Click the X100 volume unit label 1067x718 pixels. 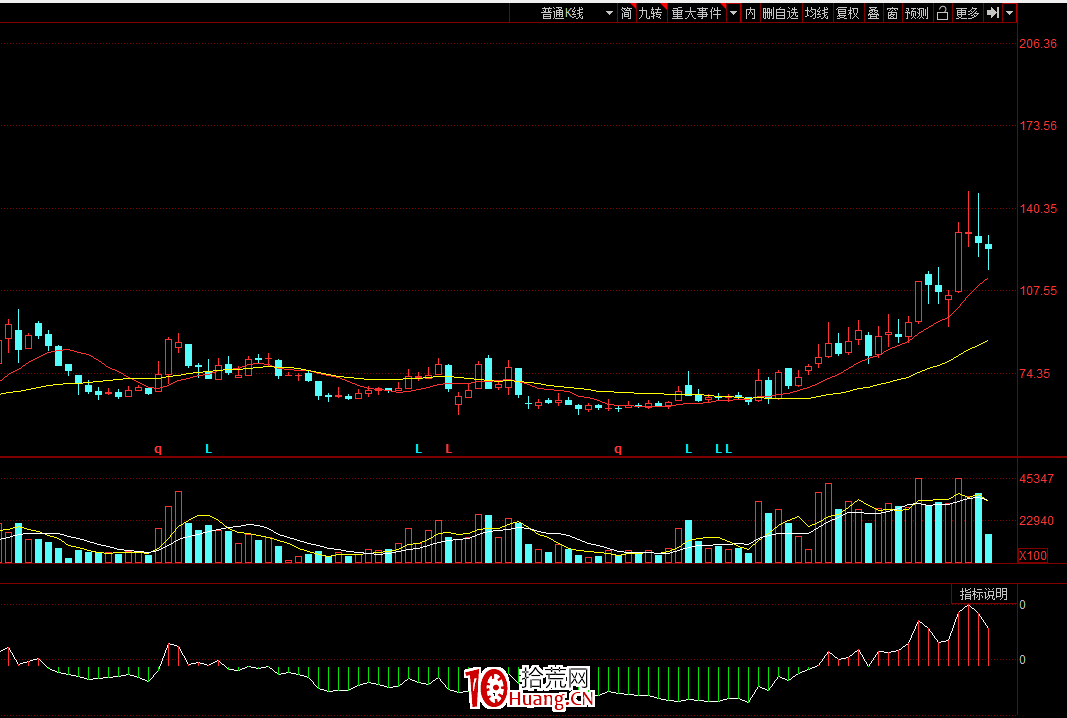1032,555
